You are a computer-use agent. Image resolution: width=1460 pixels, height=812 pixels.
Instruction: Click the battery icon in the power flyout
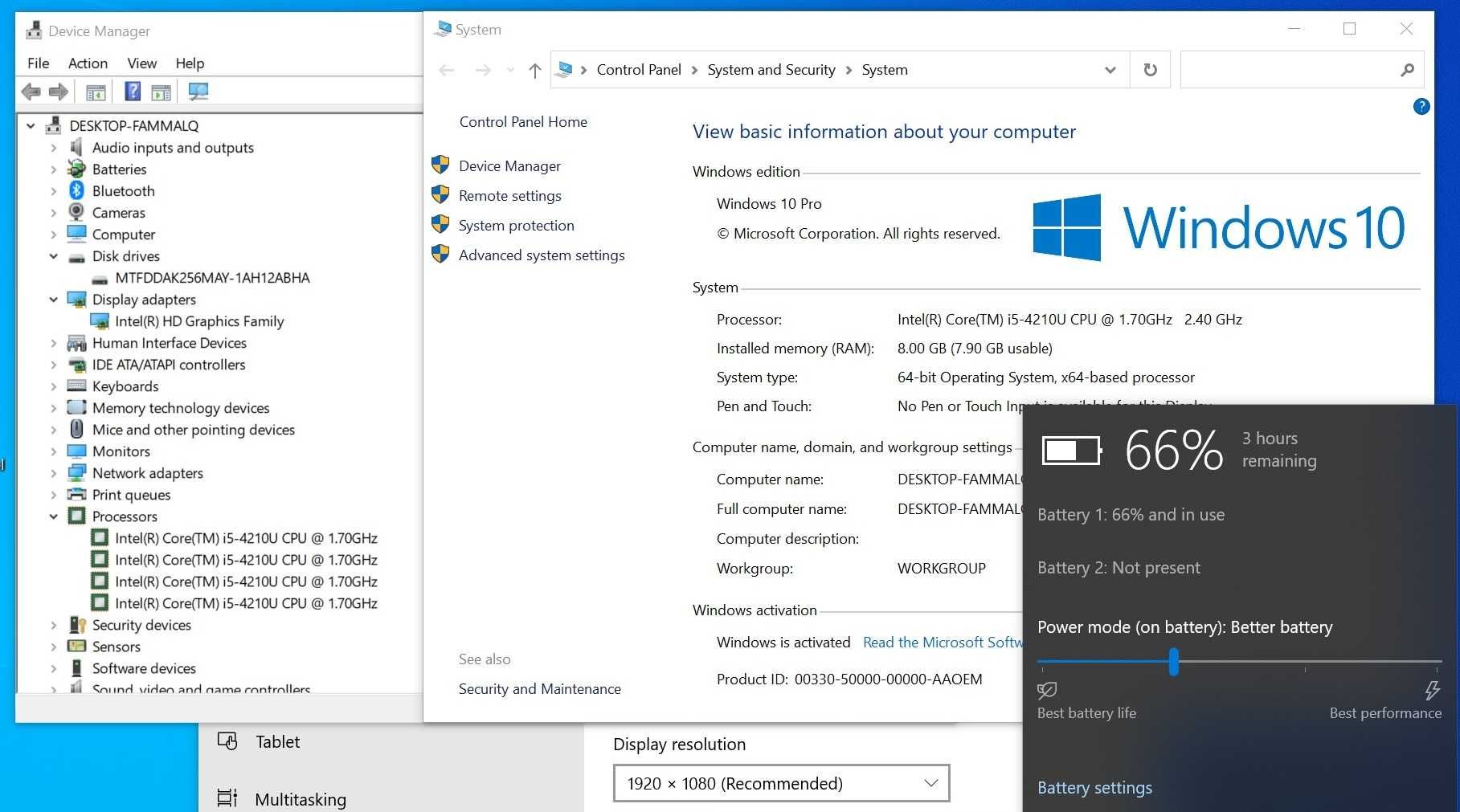(x=1072, y=451)
